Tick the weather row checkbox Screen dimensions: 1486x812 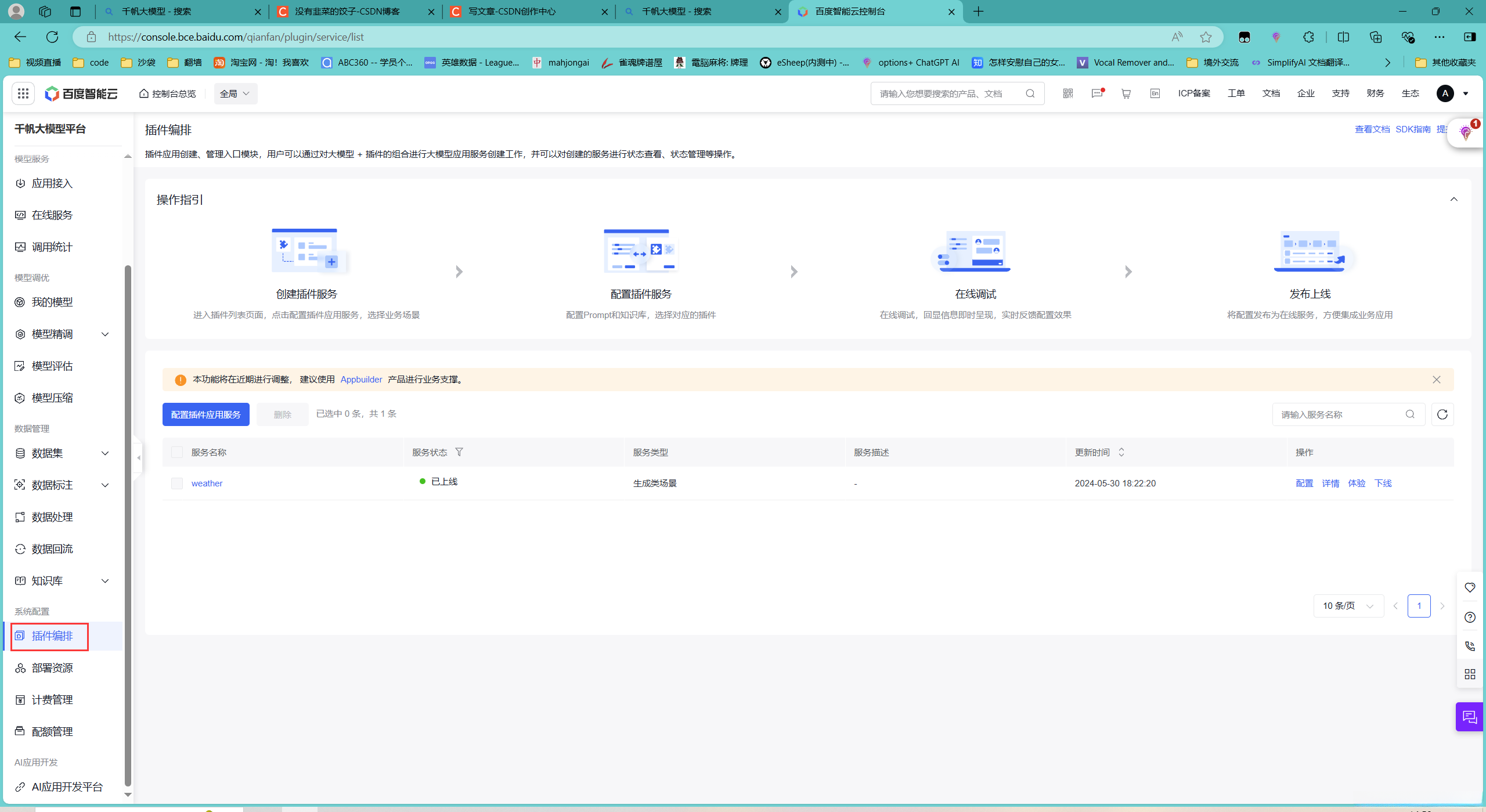tap(177, 483)
